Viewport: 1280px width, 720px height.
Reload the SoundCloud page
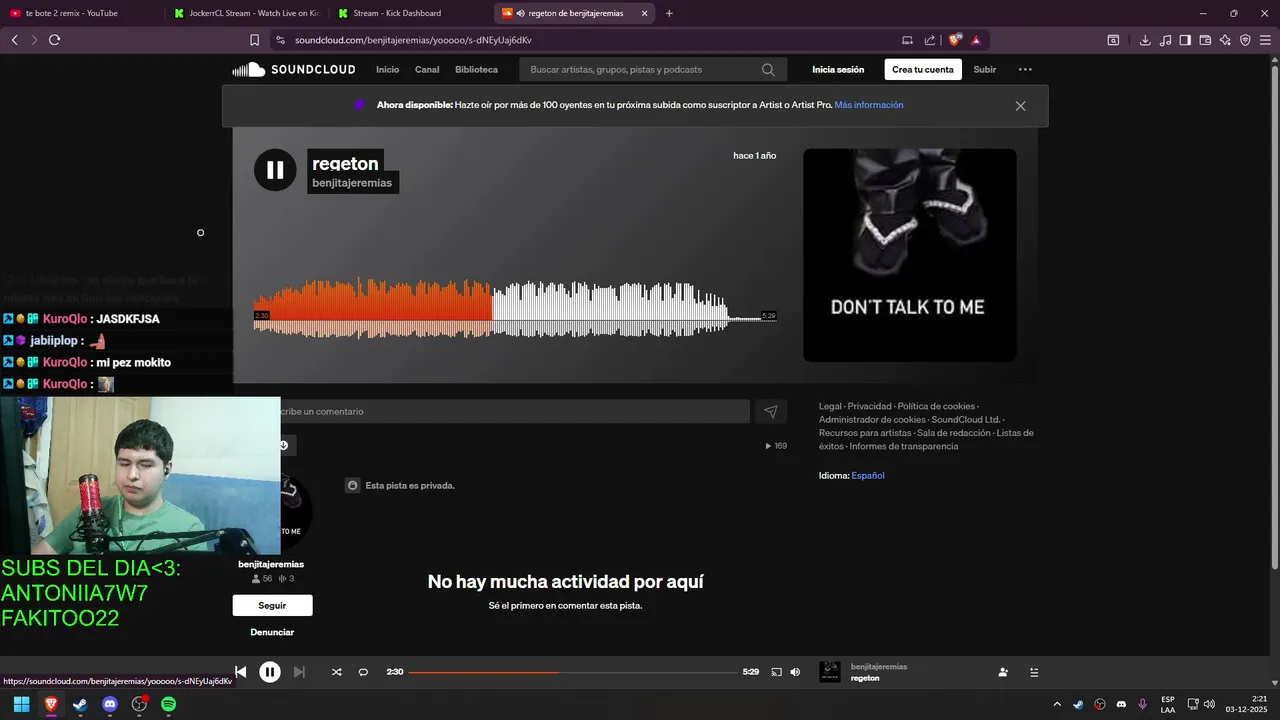coord(54,40)
